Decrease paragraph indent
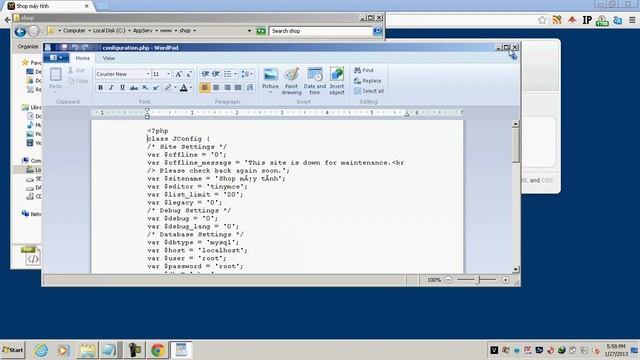This screenshot has width=640, height=360. tap(205, 74)
